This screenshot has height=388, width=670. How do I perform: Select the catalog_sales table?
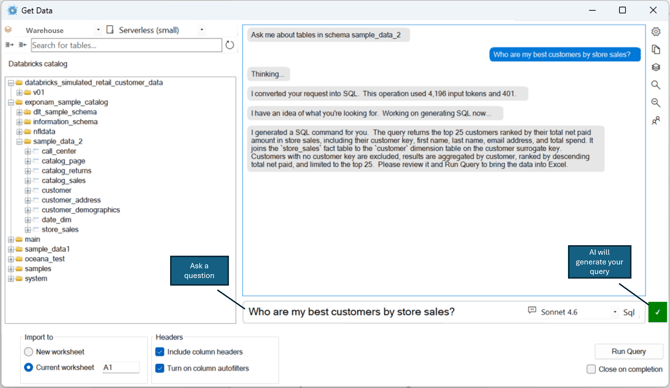click(63, 181)
